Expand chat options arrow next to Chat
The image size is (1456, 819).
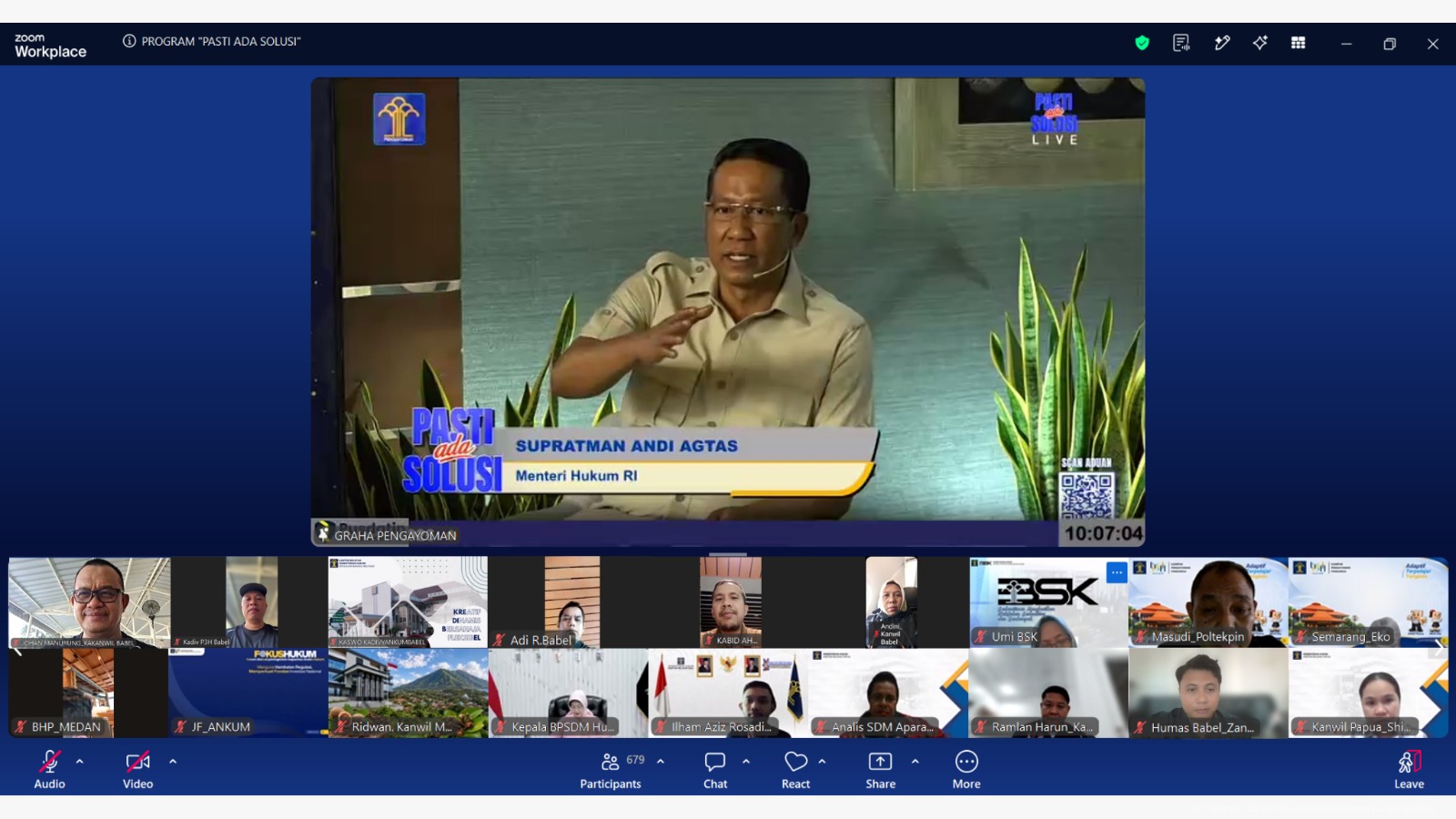[x=746, y=762]
